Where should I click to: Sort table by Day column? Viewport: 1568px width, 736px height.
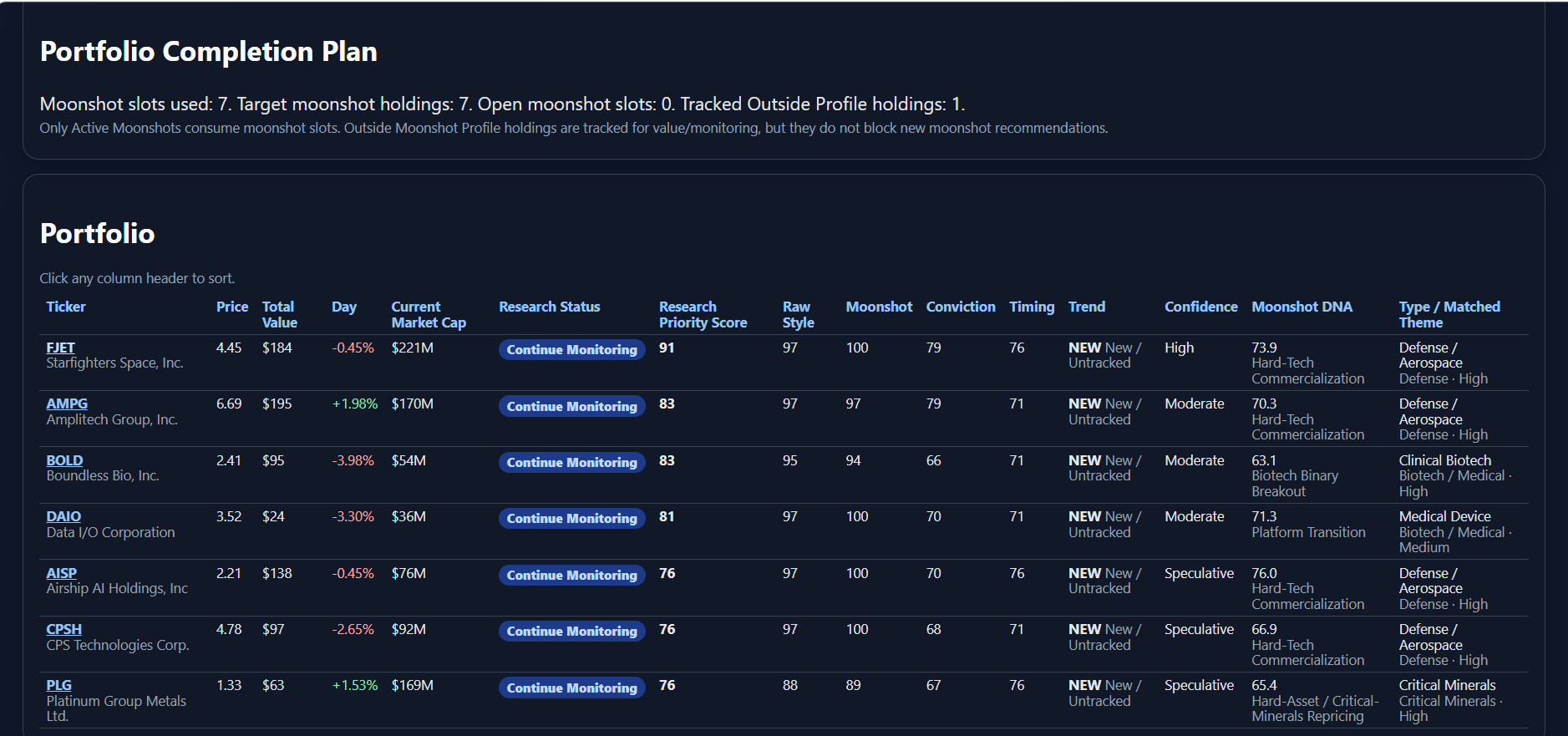[344, 307]
